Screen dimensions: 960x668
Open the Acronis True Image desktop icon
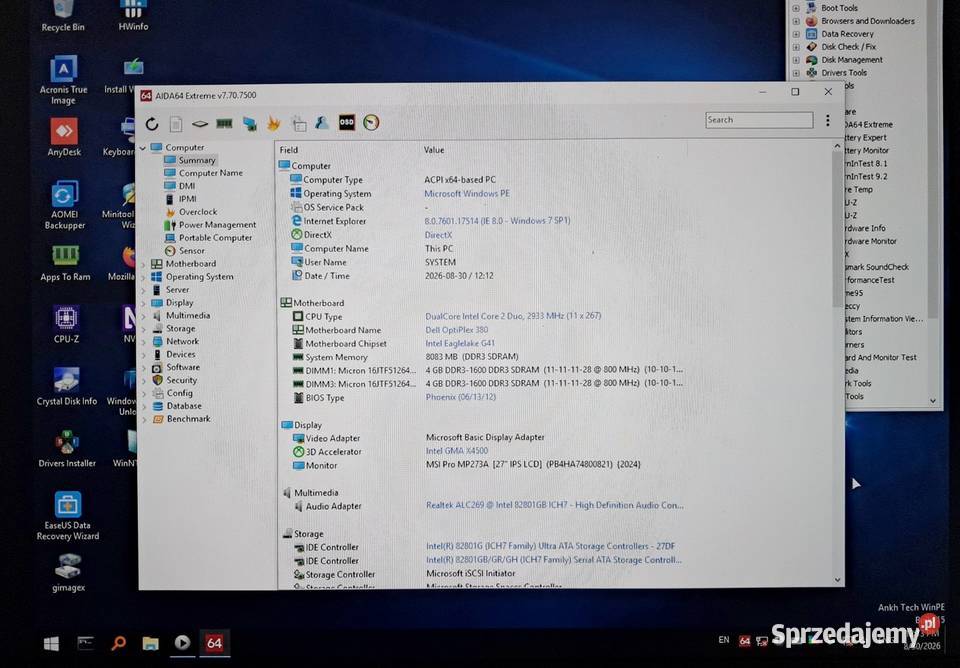tap(63, 80)
